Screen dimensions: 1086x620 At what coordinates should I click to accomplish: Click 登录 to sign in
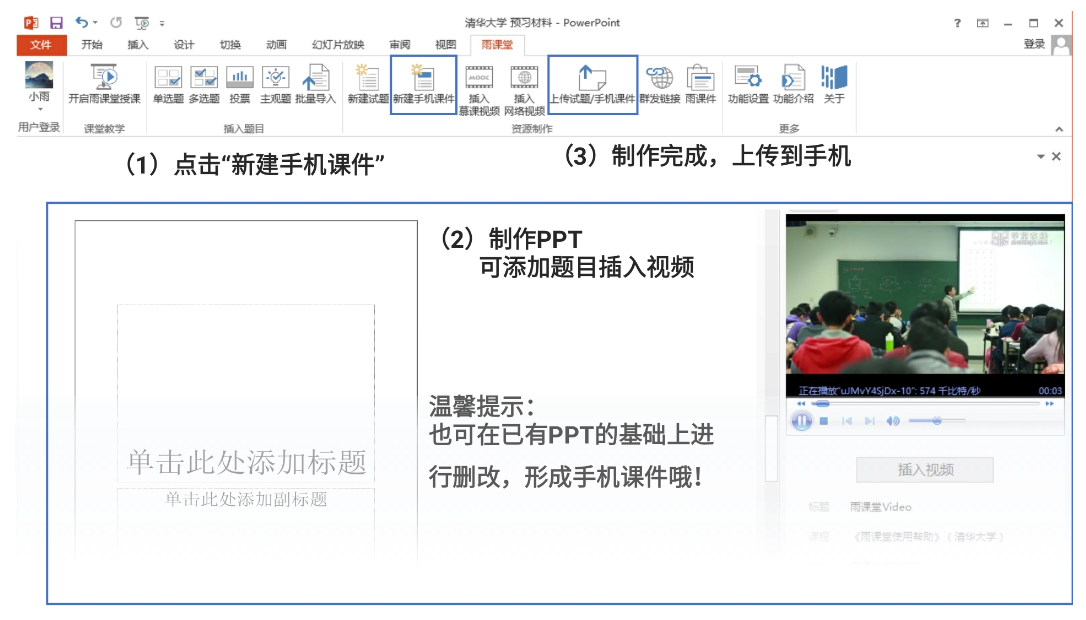1034,44
